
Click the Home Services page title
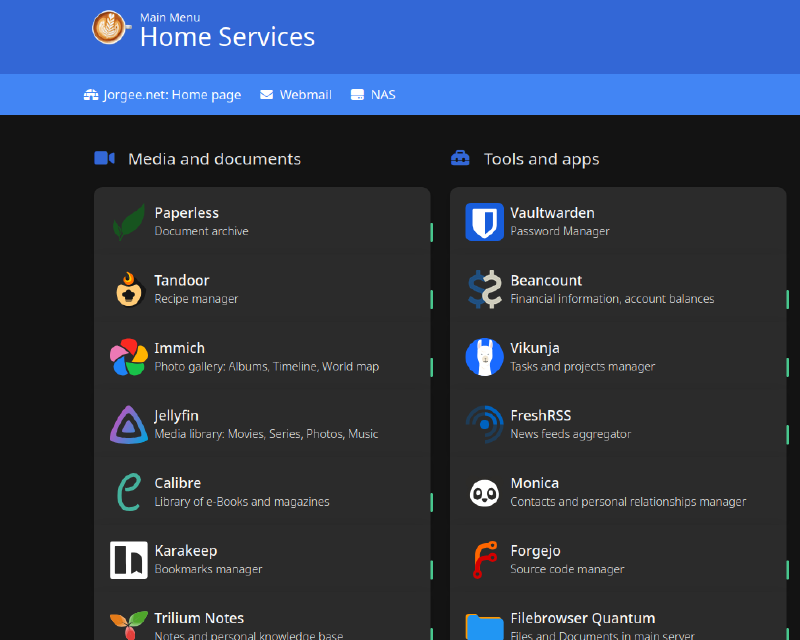[x=227, y=38]
